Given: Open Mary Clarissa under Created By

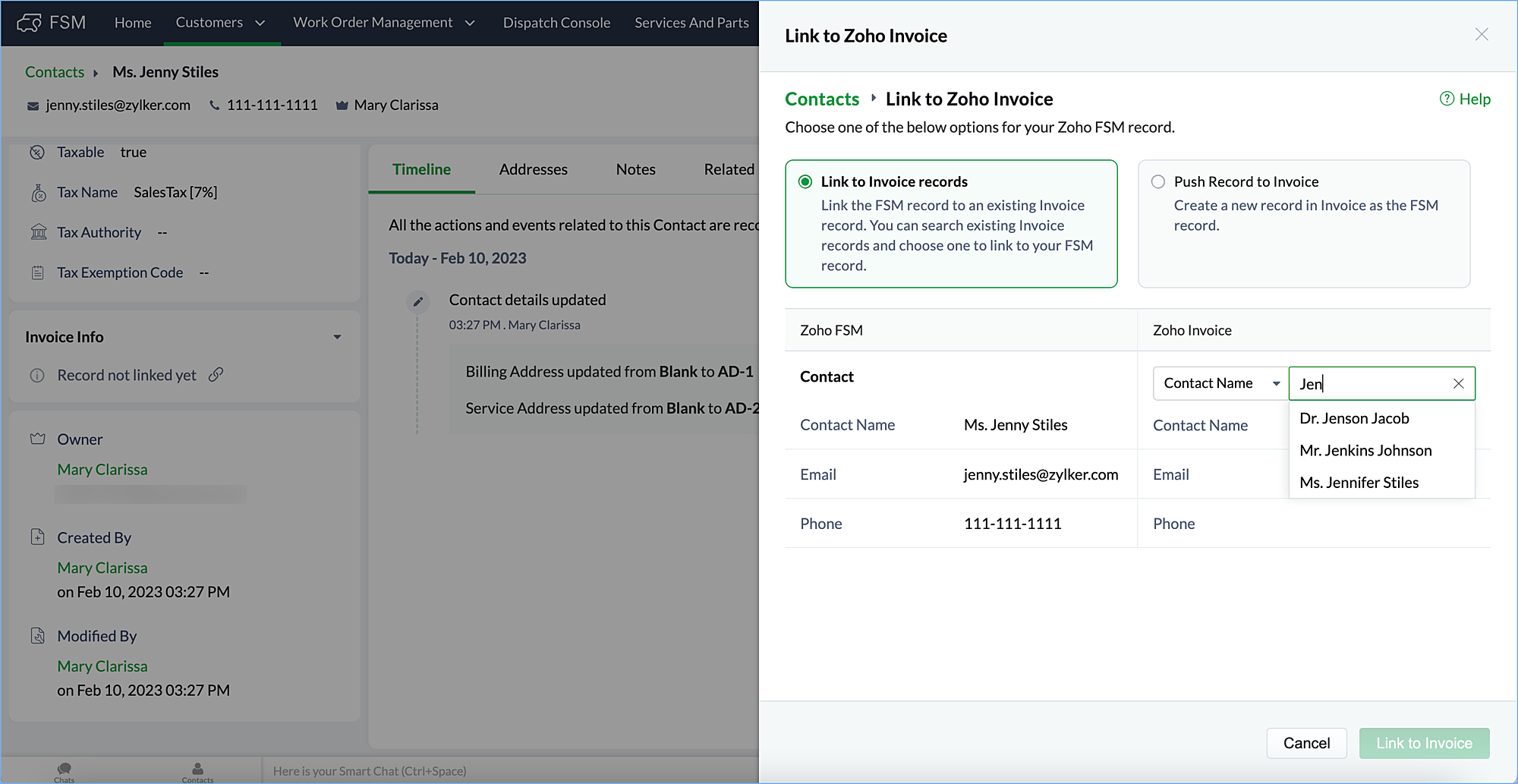Looking at the screenshot, I should tap(102, 568).
